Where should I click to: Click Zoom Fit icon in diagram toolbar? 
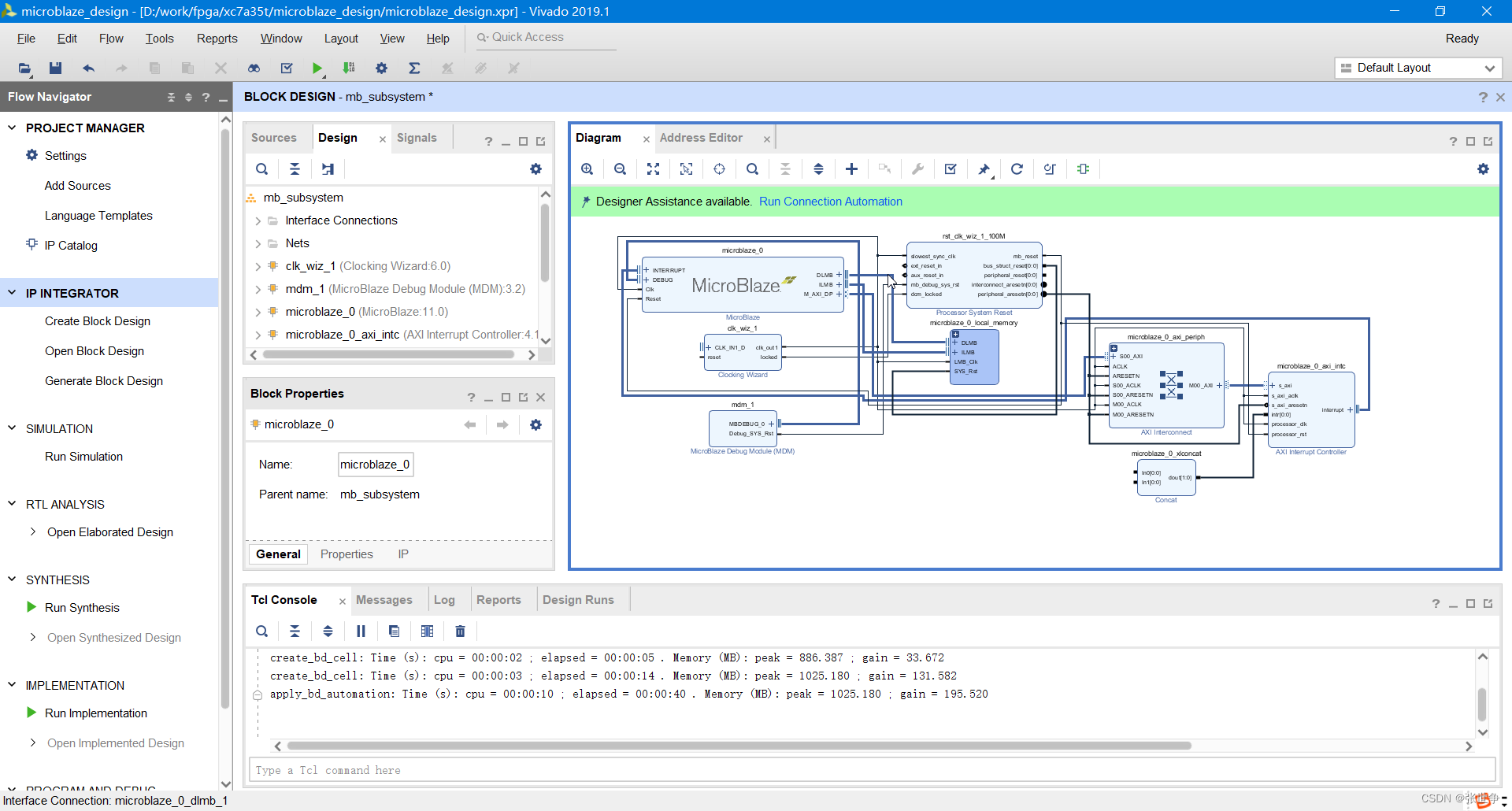[653, 168]
